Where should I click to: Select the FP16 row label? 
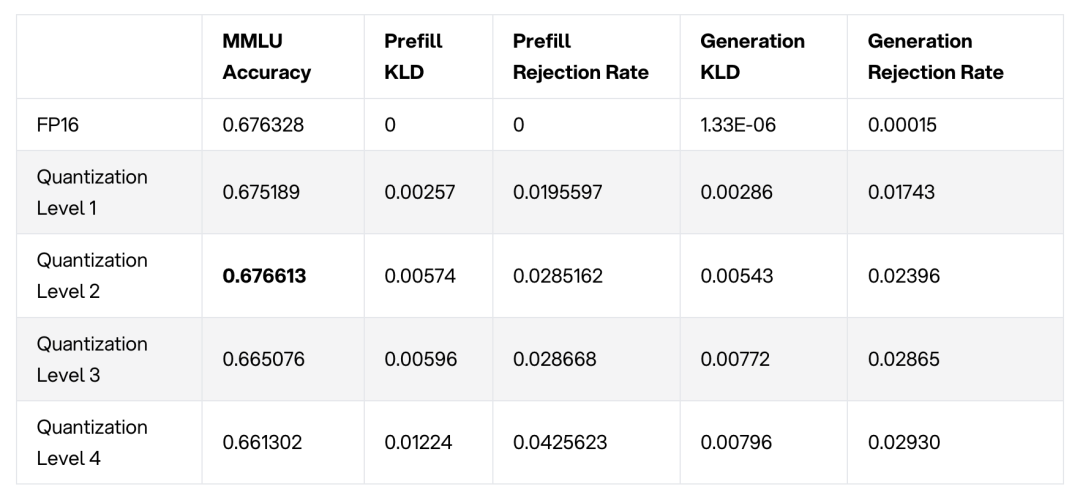57,128
